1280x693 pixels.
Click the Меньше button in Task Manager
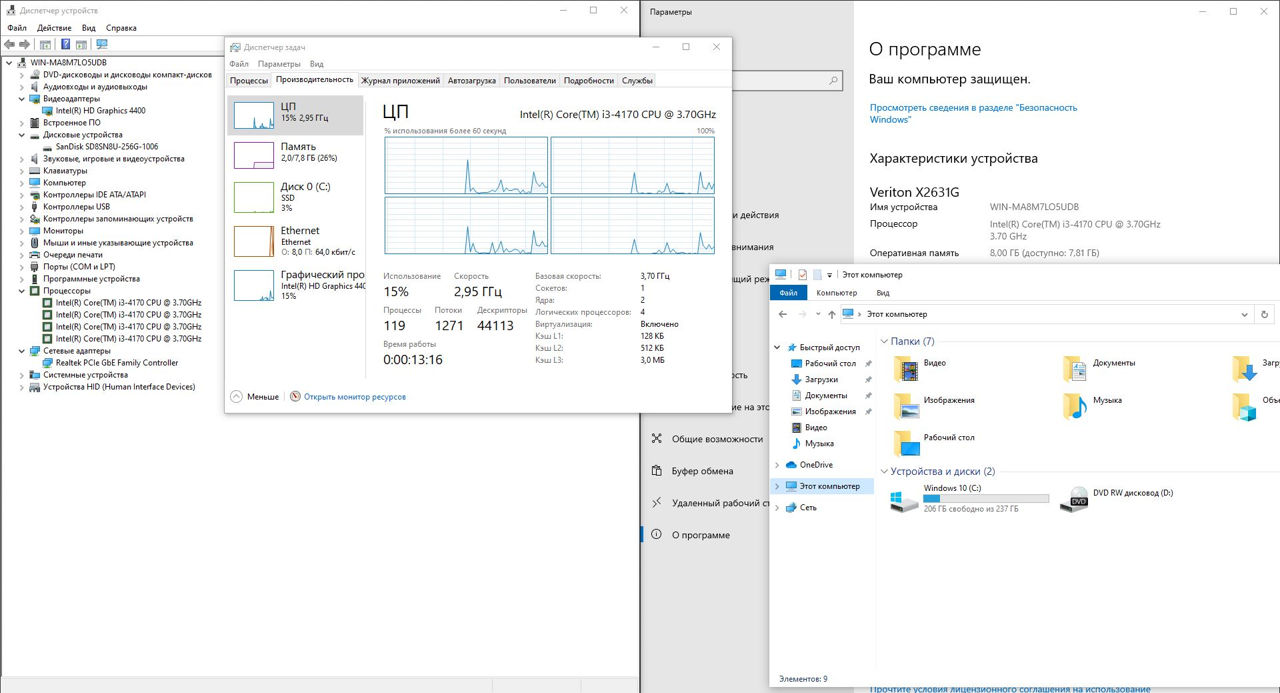(x=255, y=397)
